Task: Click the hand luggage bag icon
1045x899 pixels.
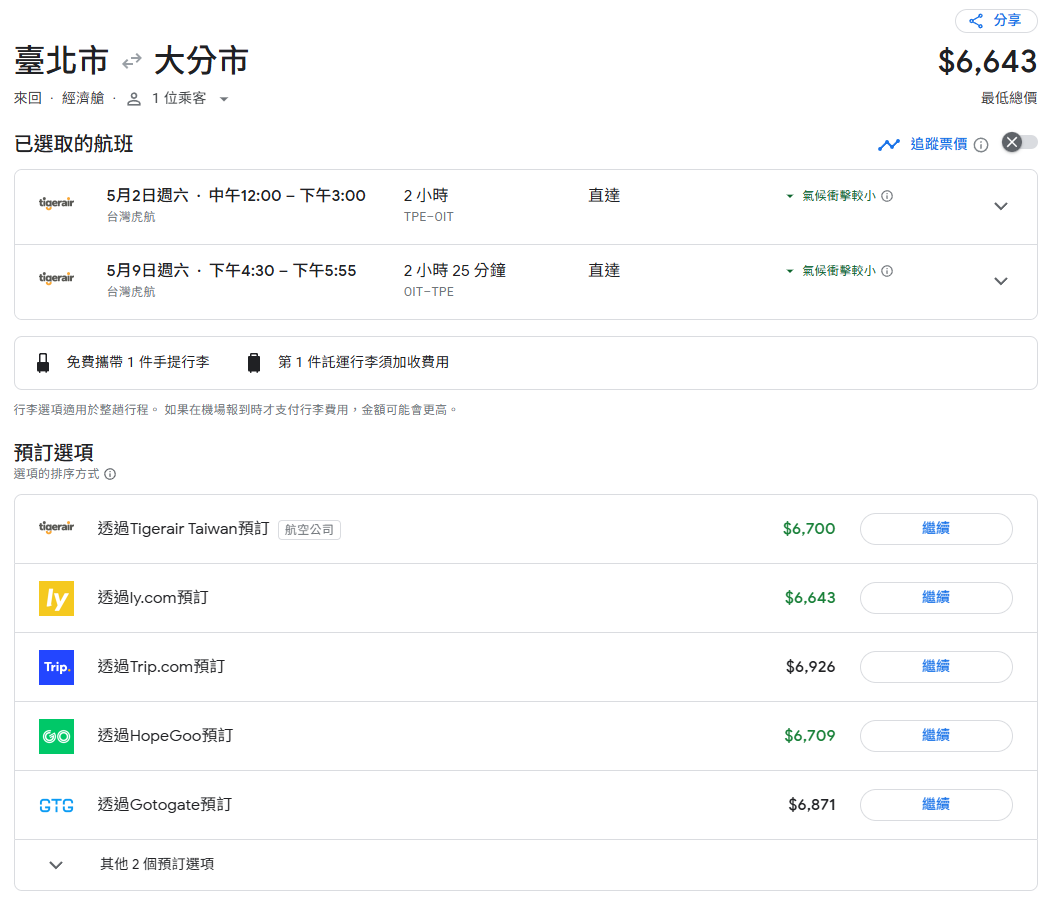Action: (x=43, y=361)
